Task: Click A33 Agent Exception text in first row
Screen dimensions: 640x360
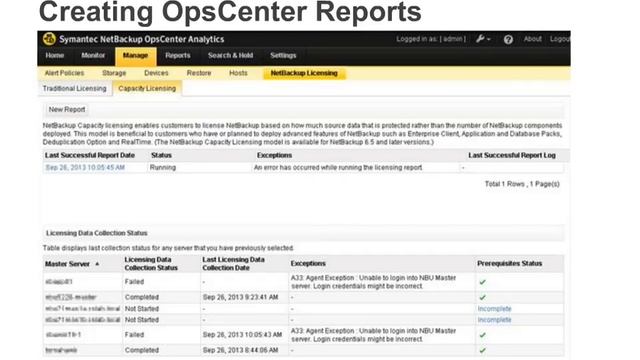Action: tap(373, 282)
